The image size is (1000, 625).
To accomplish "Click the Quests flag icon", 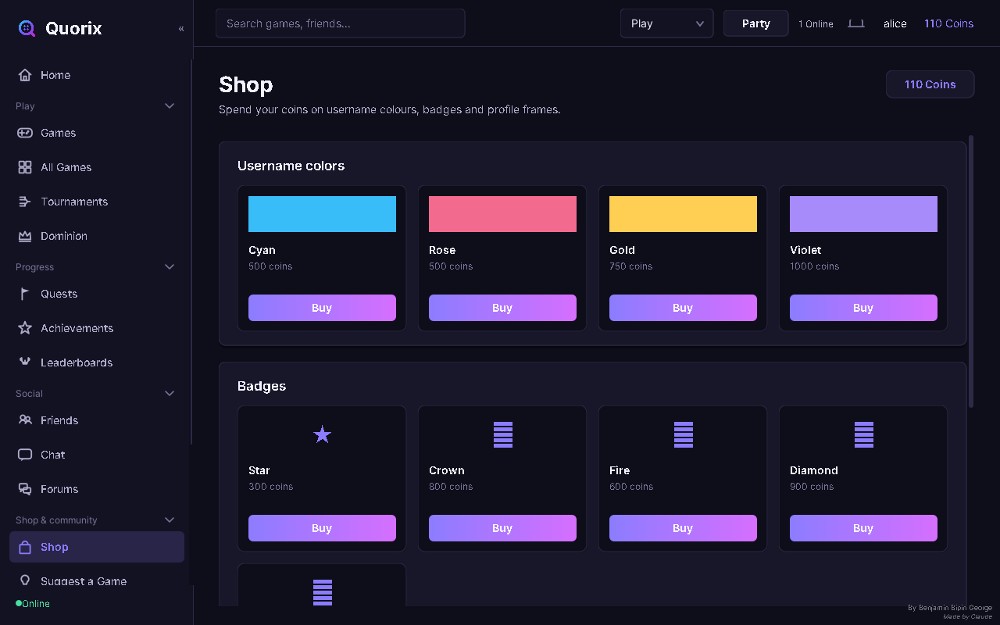I will [x=25, y=294].
